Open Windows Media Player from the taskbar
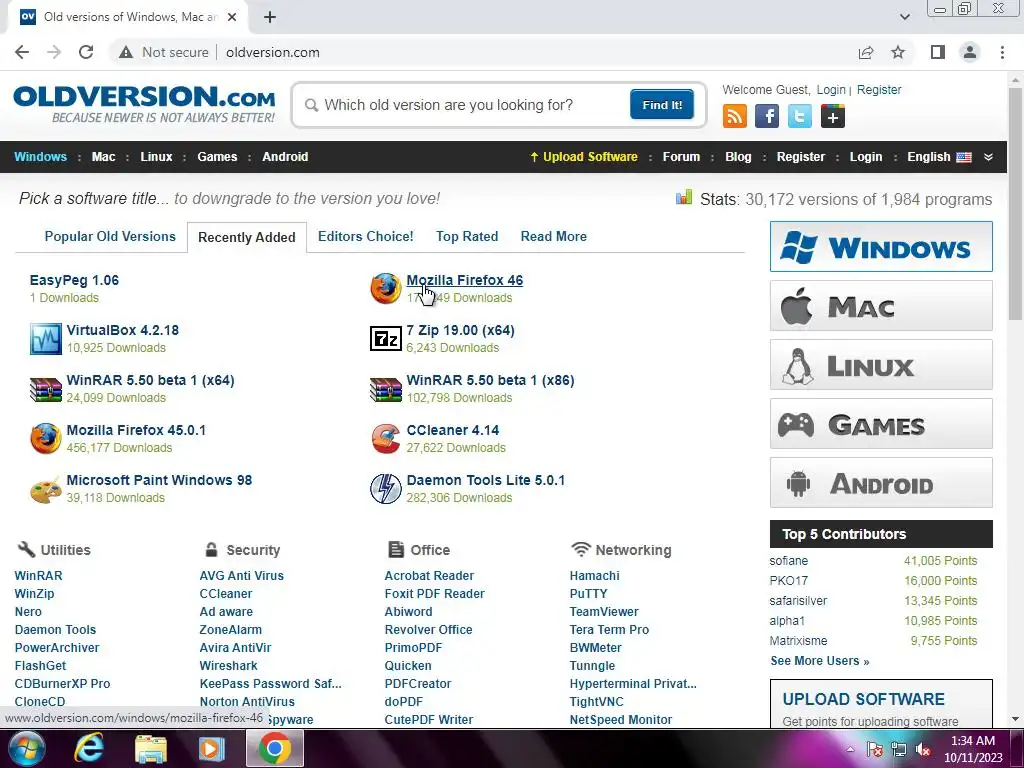Screen dimensions: 1024x768 pyautogui.click(x=211, y=748)
